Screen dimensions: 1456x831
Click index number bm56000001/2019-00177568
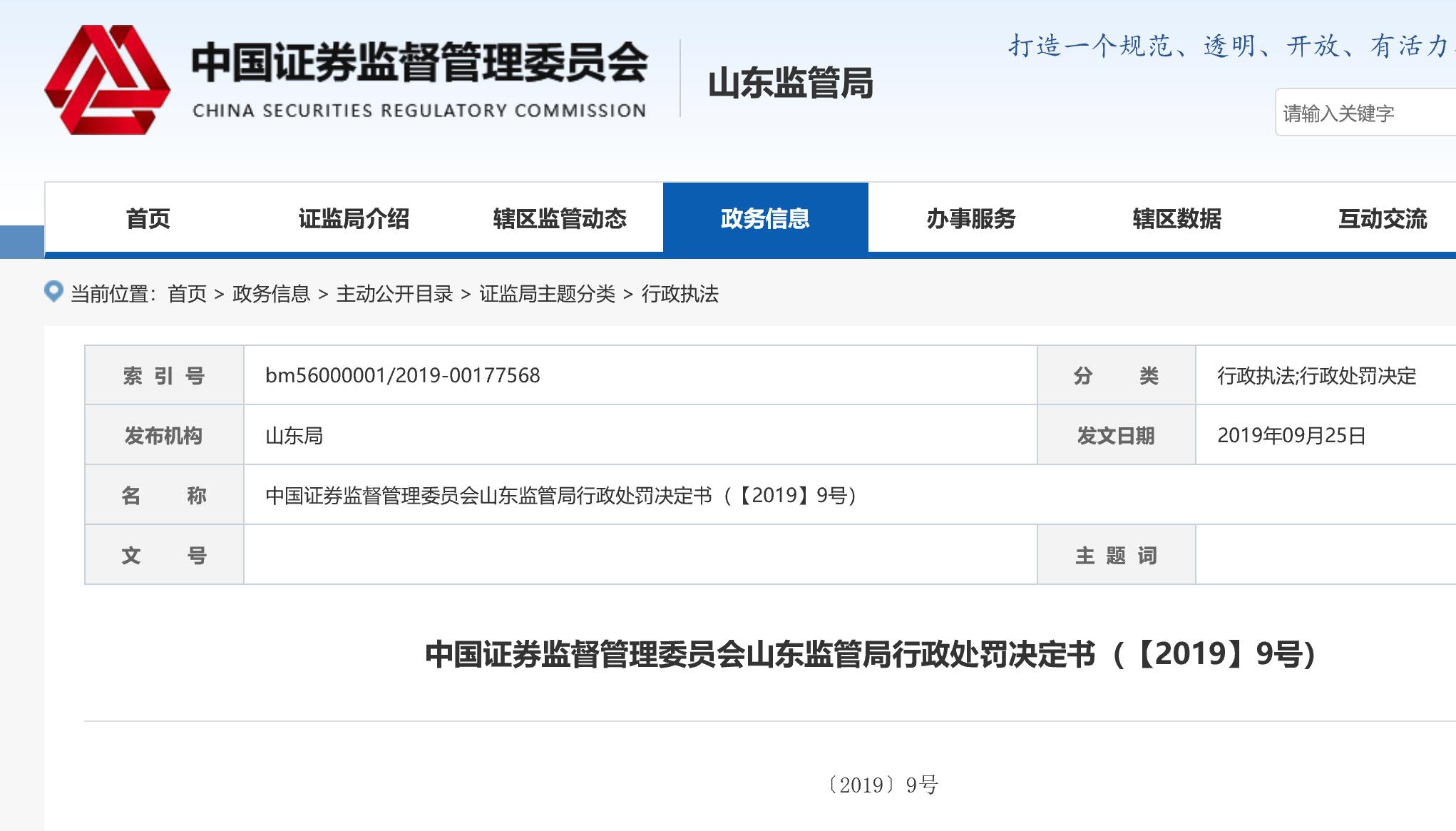403,375
